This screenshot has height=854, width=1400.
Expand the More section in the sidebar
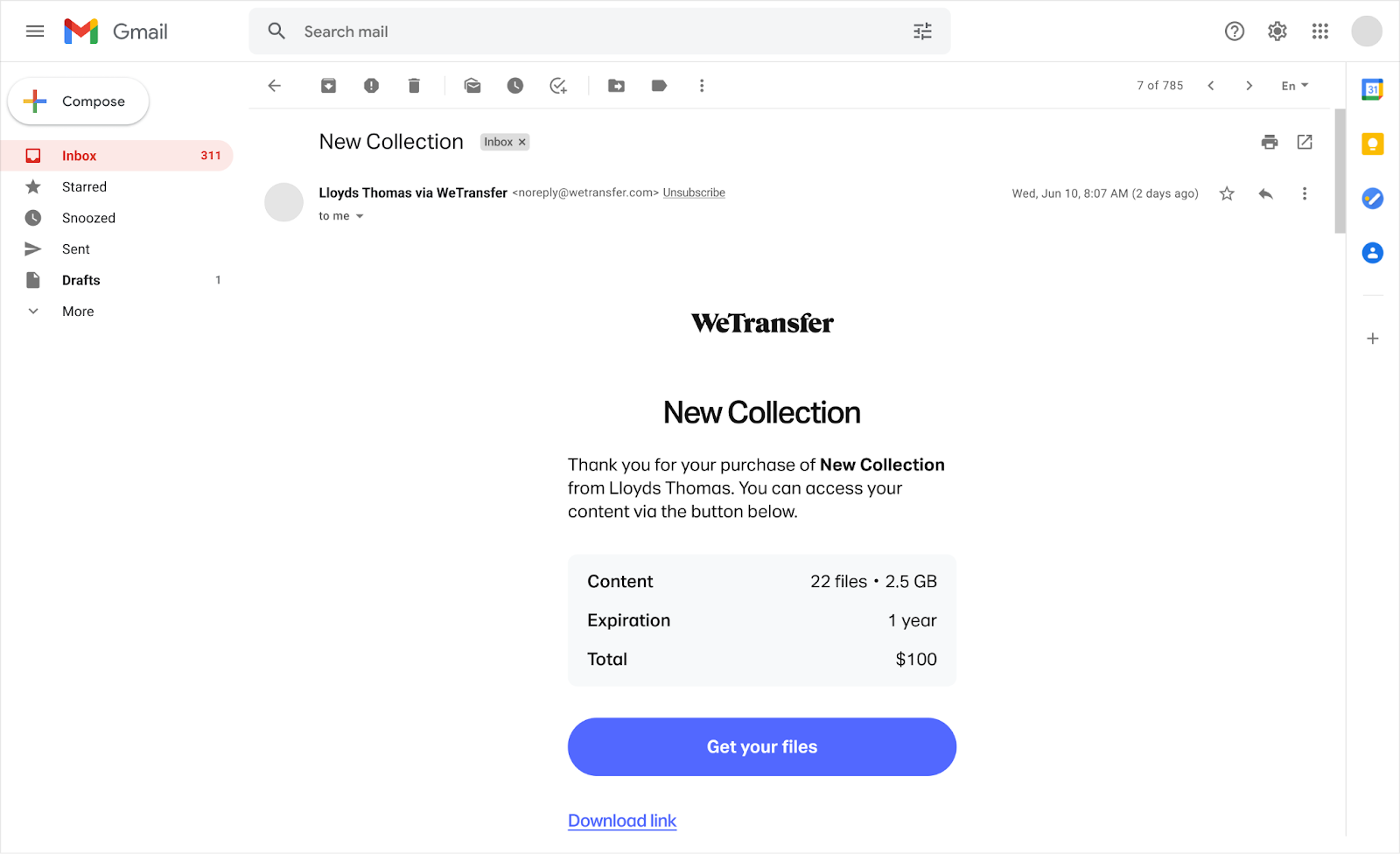pyautogui.click(x=77, y=311)
